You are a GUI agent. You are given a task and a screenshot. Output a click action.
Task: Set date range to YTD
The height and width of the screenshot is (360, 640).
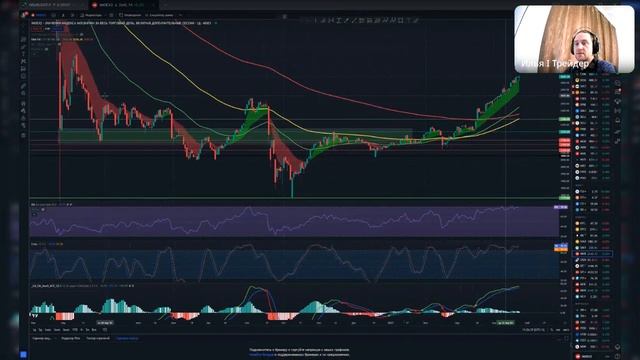tap(75, 329)
